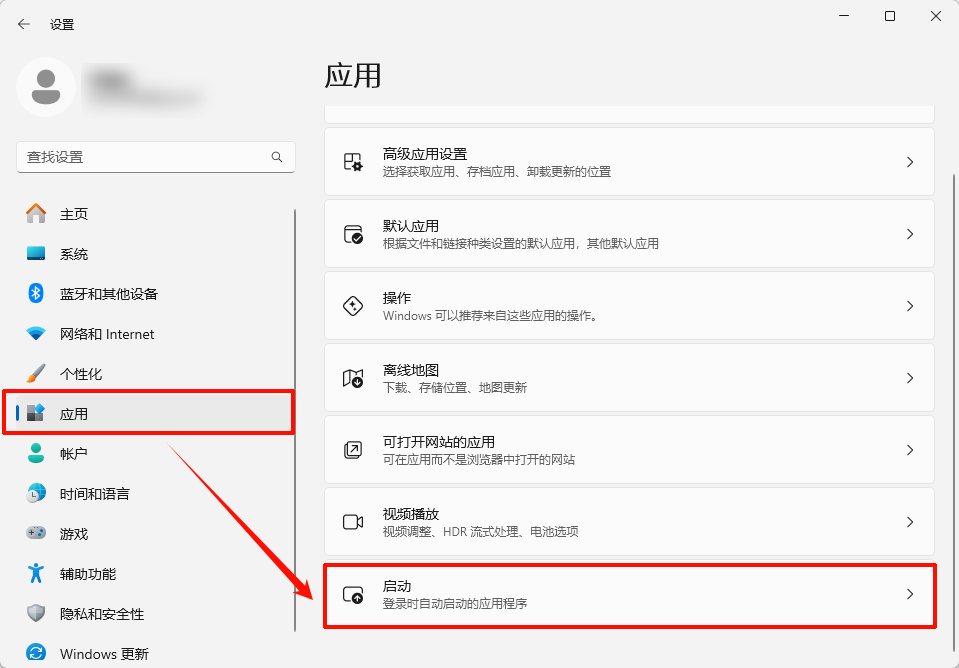Click the 设置 window title text

click(62, 25)
